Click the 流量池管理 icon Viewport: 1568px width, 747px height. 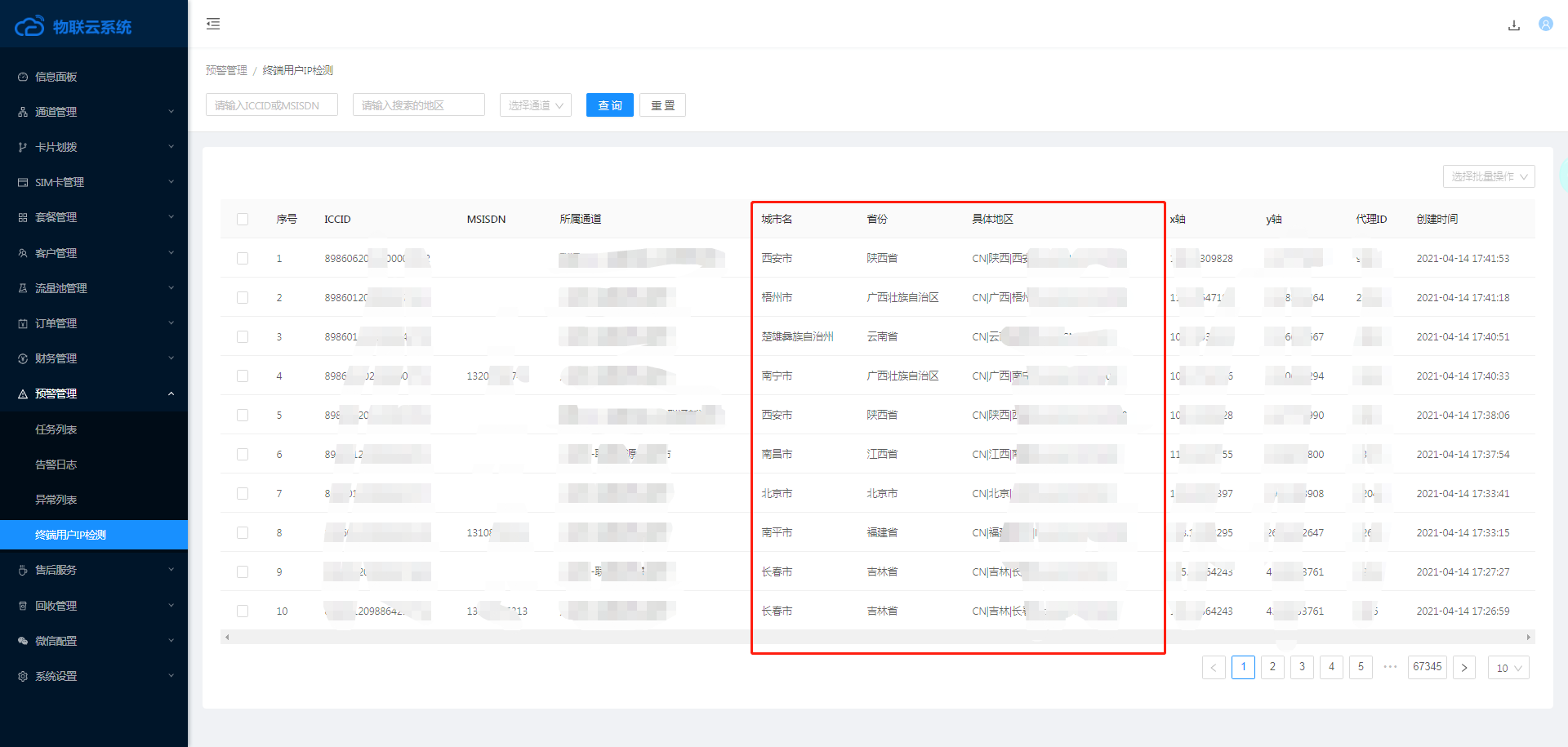tap(23, 288)
